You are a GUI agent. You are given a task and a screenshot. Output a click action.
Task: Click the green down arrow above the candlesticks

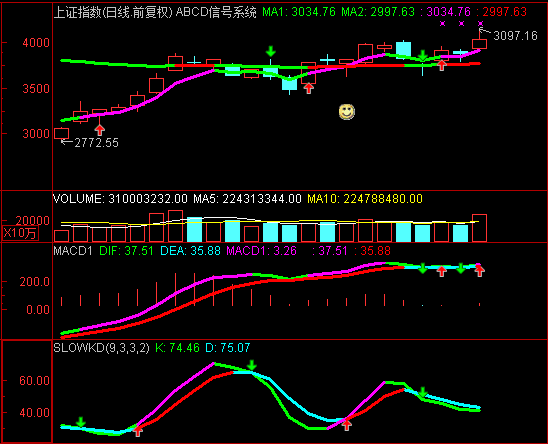click(271, 51)
